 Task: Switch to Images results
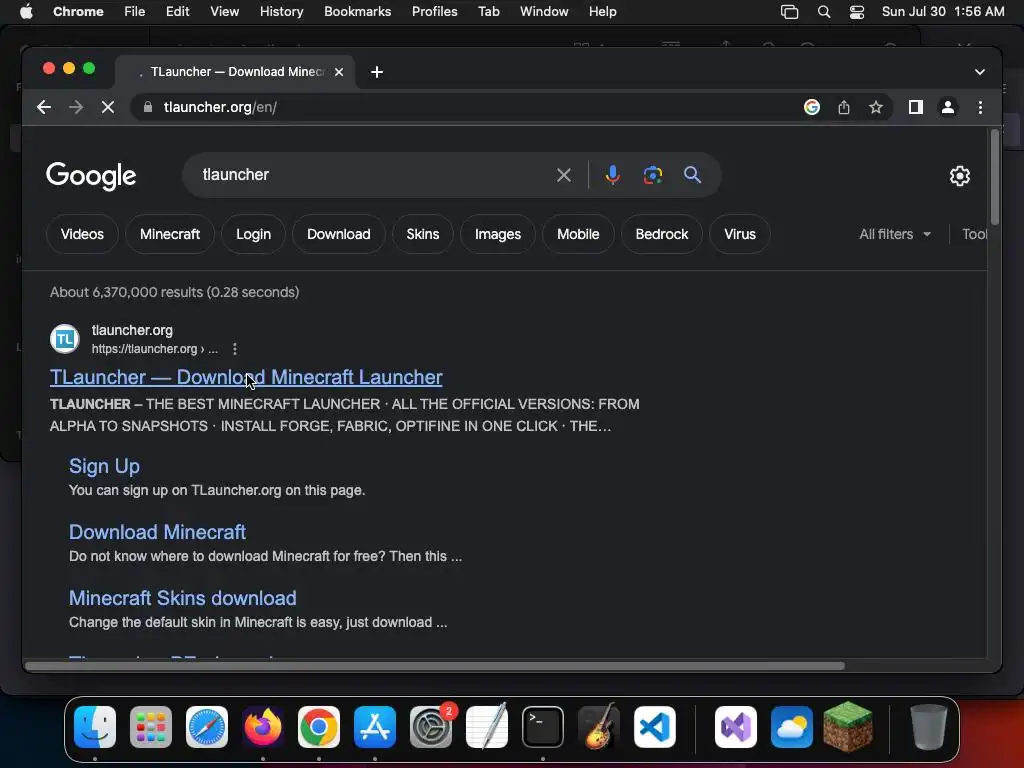tap(498, 234)
